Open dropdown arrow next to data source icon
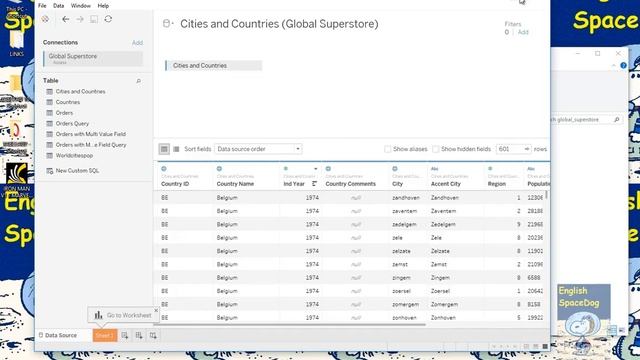The height and width of the screenshot is (360, 640). (173, 24)
